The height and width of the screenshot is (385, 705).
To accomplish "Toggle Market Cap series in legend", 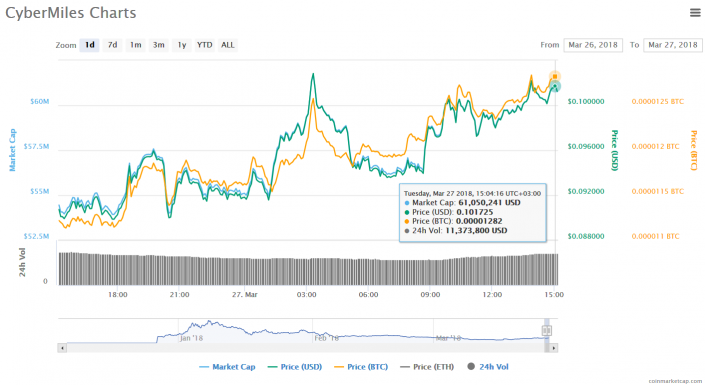I will coord(227,367).
